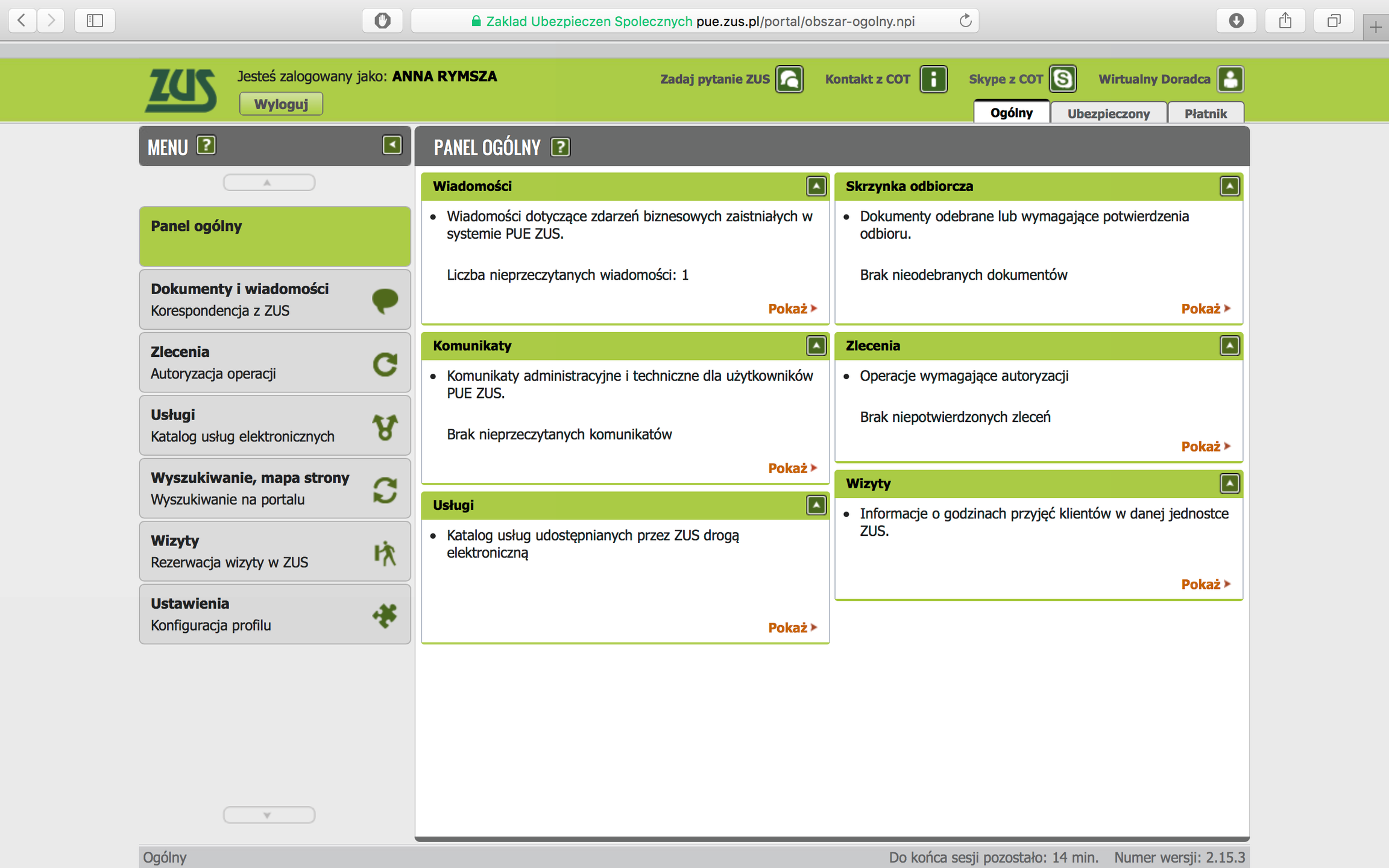Select Panel ogólny menu item
This screenshot has width=1389, height=868.
[275, 236]
